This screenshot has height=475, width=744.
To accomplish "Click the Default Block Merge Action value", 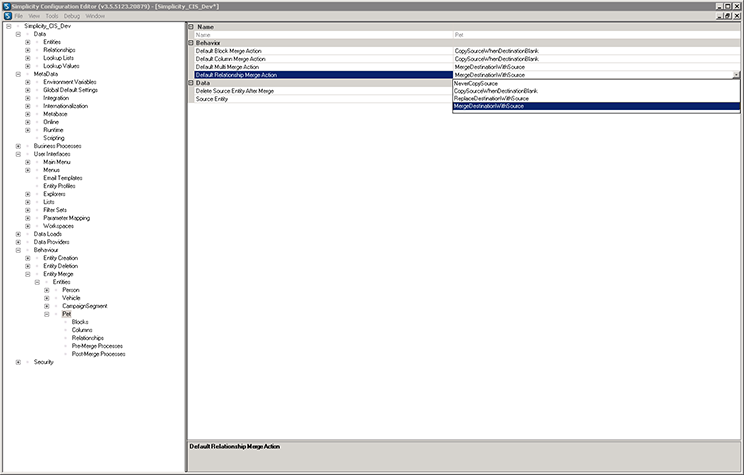I will tap(596, 51).
